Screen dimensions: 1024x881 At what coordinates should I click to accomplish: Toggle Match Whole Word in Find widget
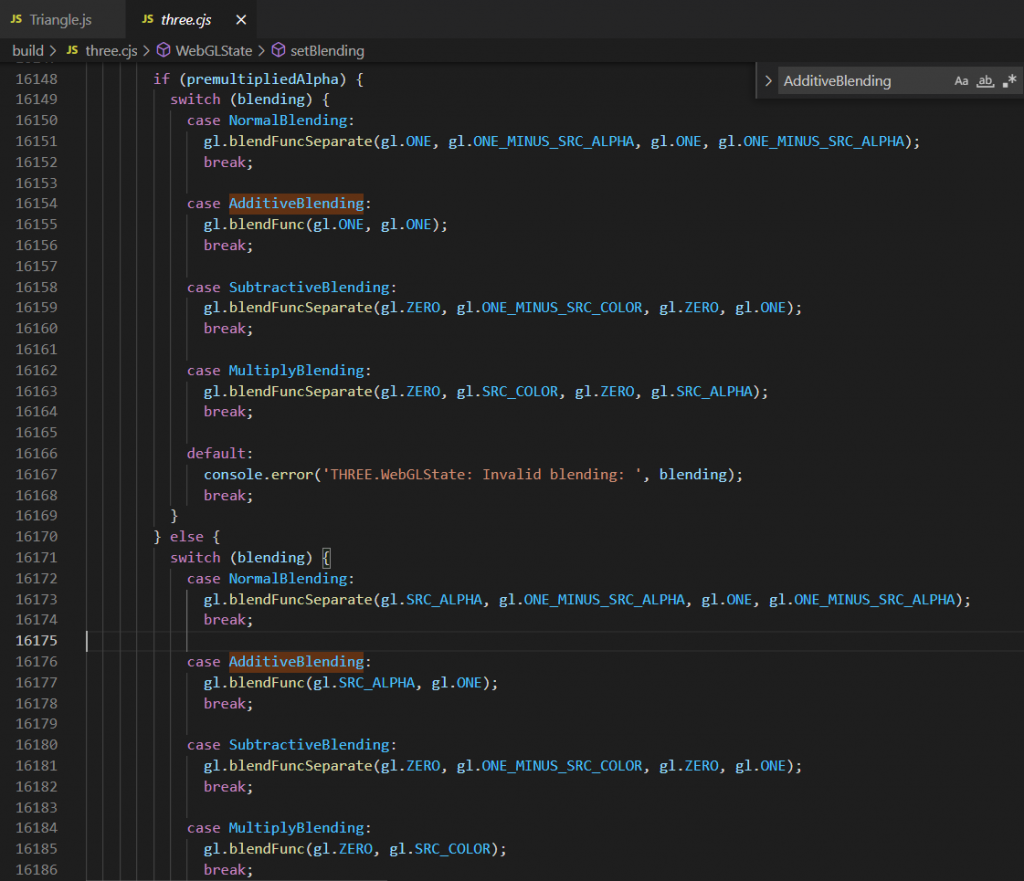(x=985, y=81)
